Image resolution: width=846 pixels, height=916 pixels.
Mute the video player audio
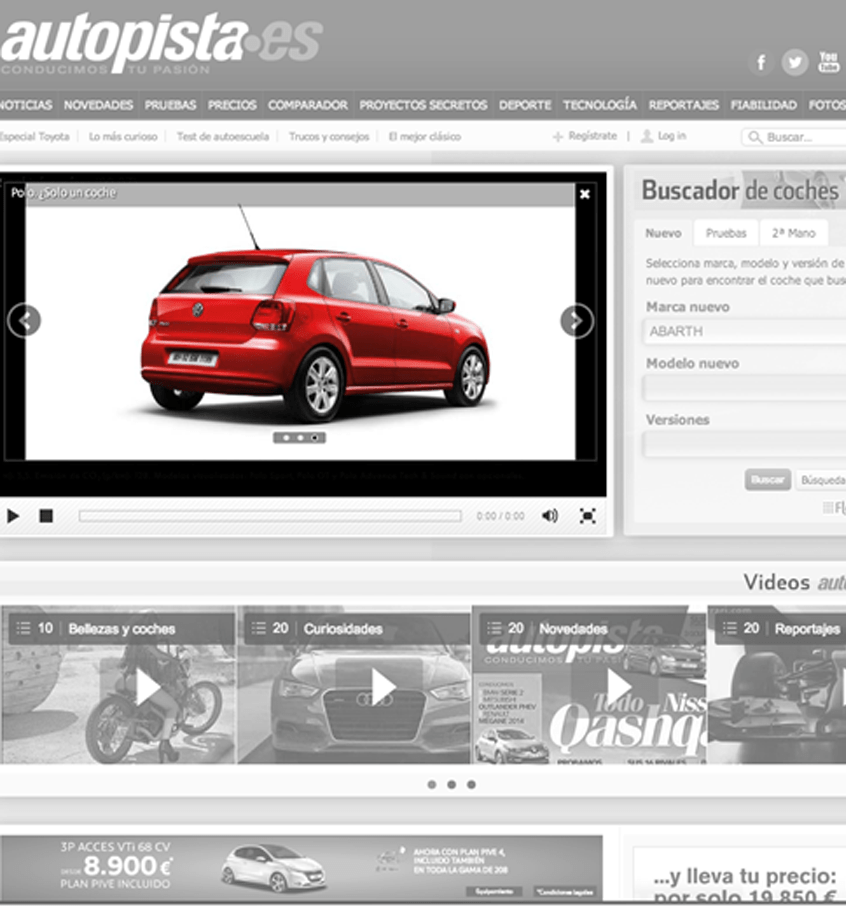(x=548, y=514)
